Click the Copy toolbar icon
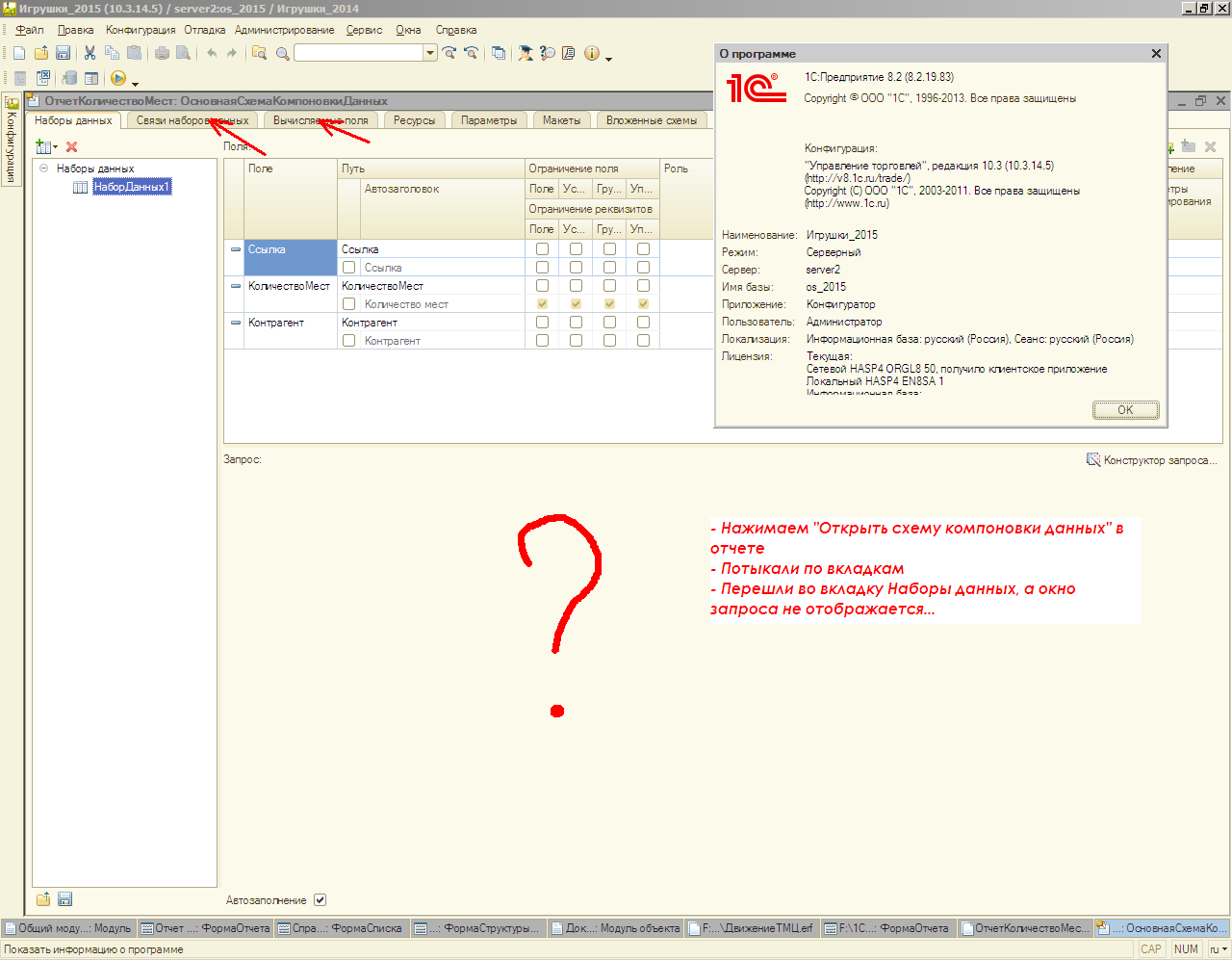 pos(113,53)
